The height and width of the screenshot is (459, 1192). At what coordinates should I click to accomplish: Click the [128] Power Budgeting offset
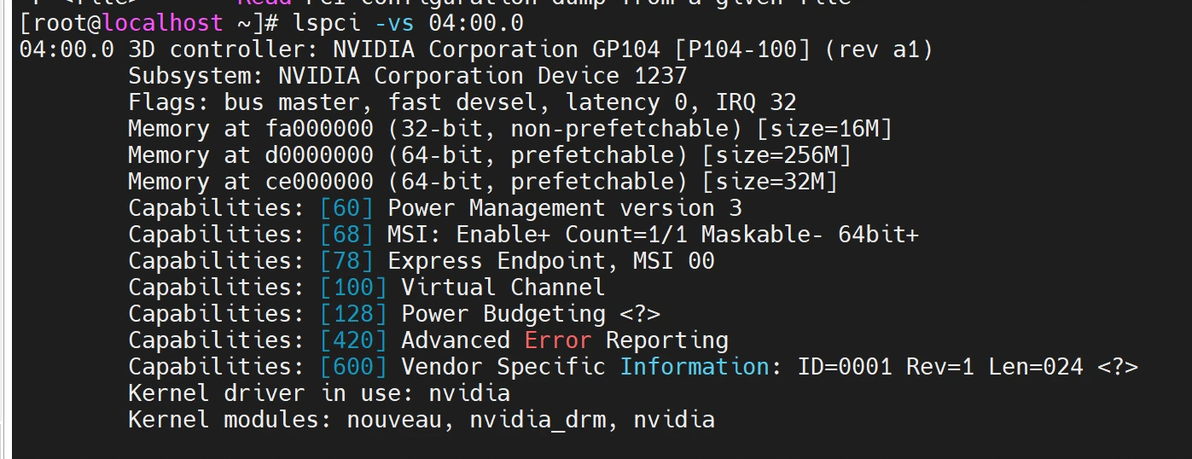(x=354, y=314)
